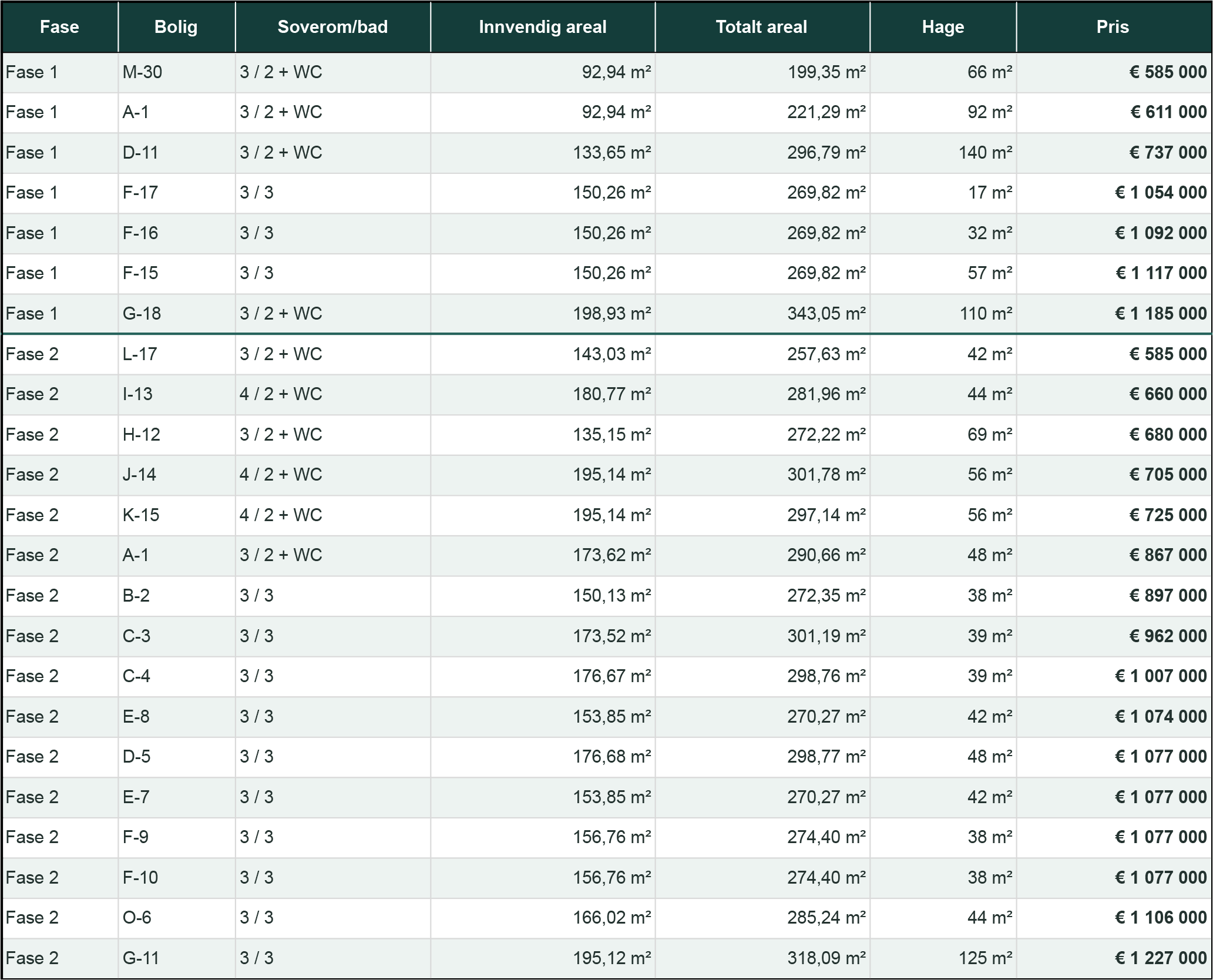Select the Soverom/bad column header
The width and height of the screenshot is (1213, 980).
[x=332, y=27]
